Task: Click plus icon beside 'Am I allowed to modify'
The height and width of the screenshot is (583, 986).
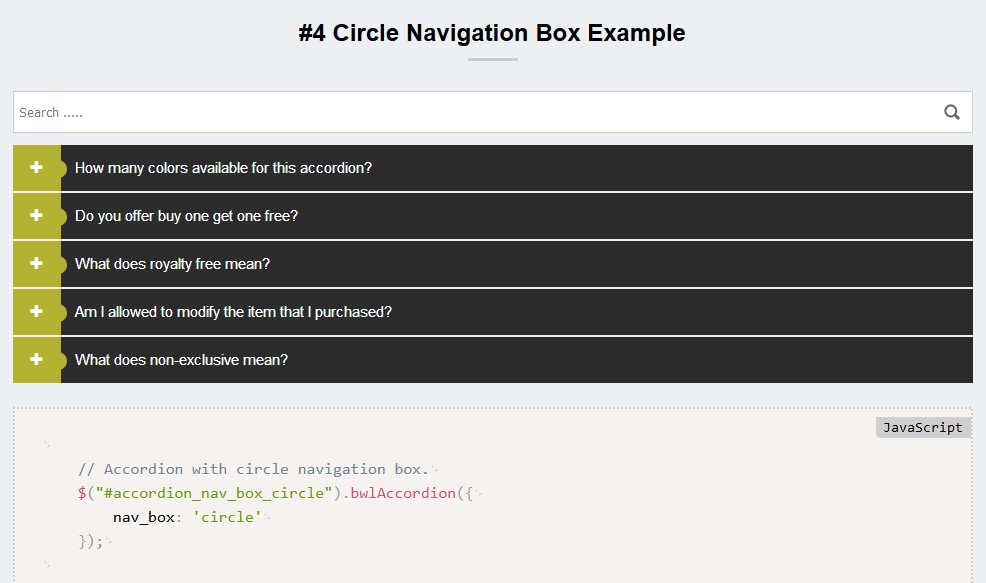Action: 37,312
